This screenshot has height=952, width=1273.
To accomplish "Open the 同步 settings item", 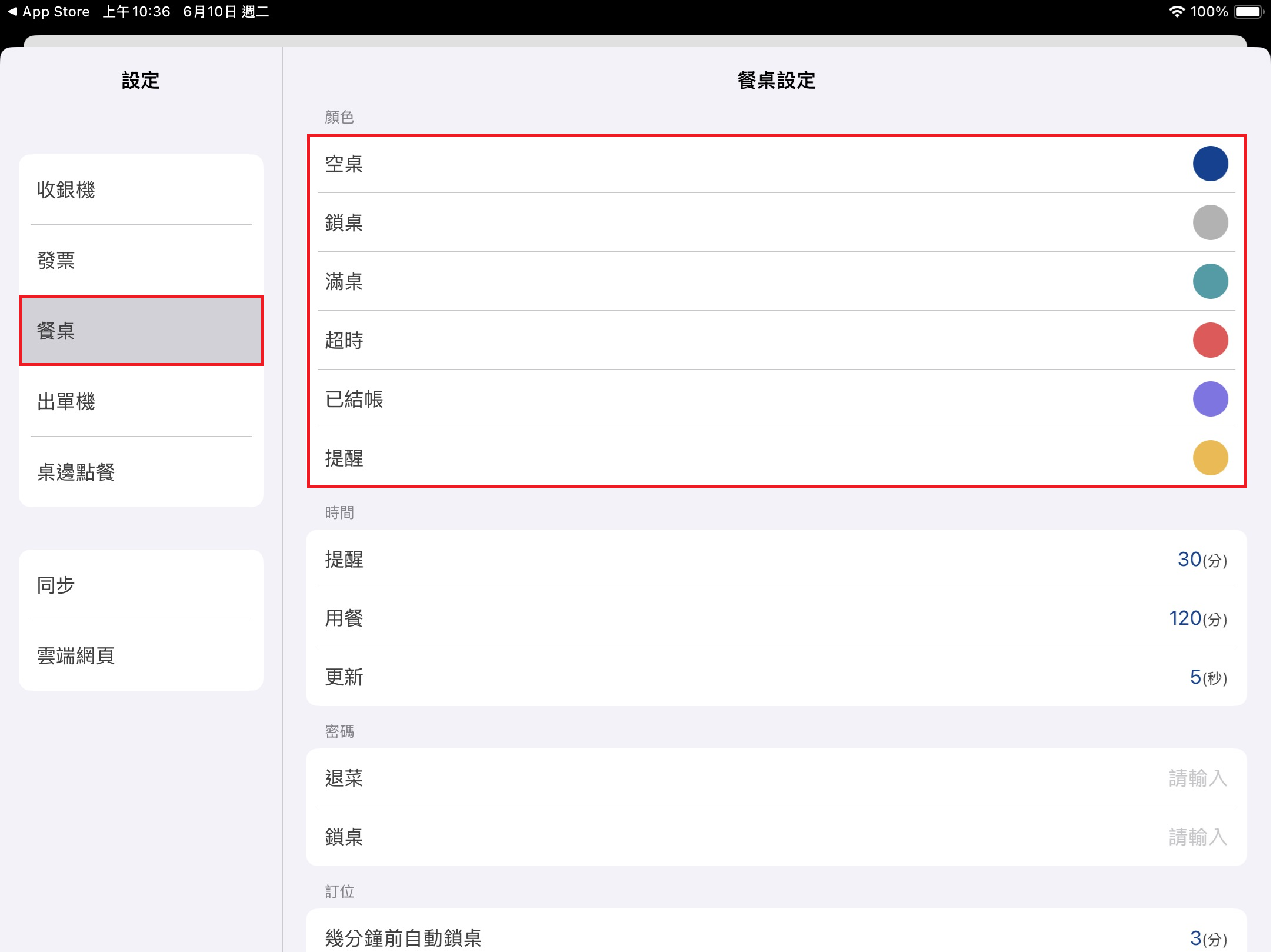I will click(141, 585).
